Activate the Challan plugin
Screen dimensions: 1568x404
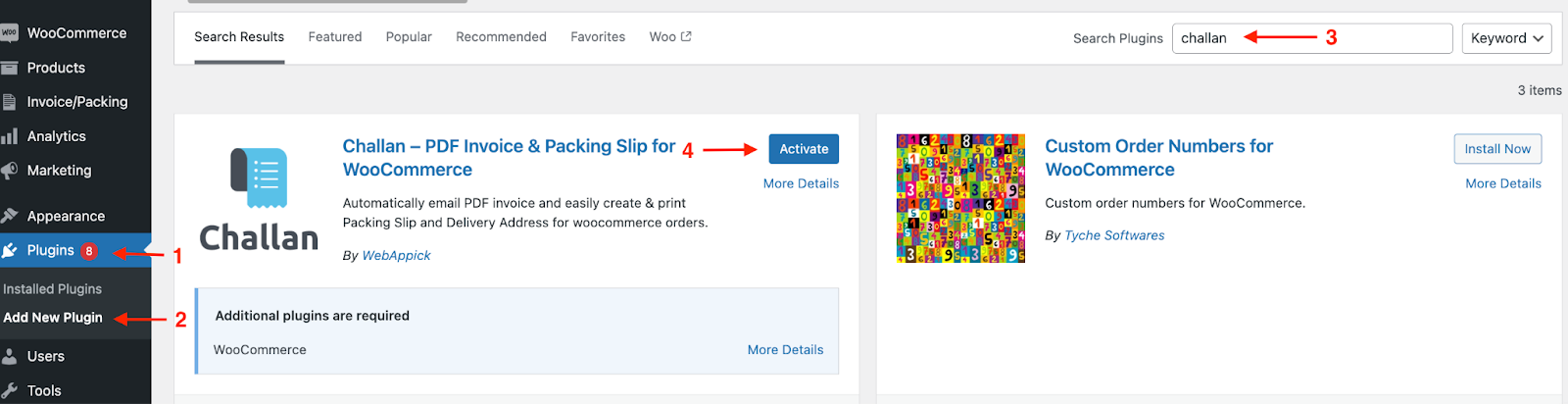(x=804, y=149)
